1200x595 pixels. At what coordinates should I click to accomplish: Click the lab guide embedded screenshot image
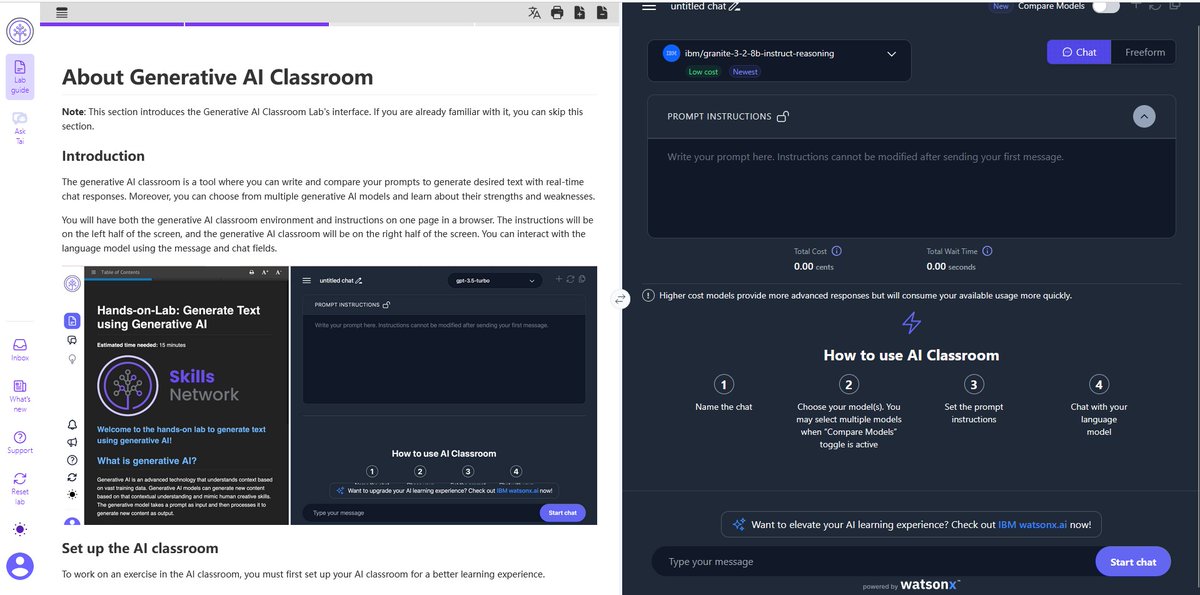coord(329,396)
